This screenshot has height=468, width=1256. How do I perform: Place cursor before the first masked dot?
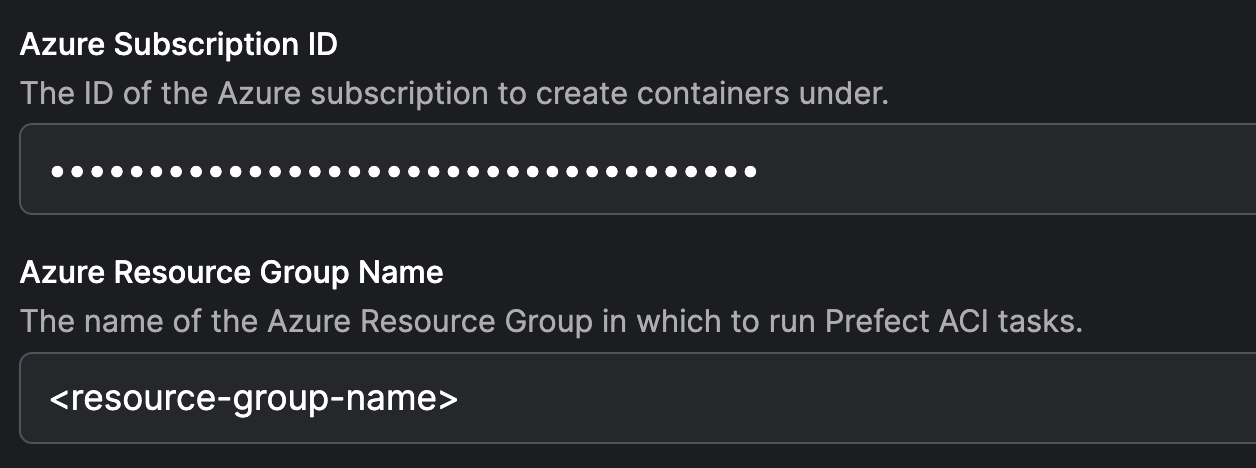(49, 171)
